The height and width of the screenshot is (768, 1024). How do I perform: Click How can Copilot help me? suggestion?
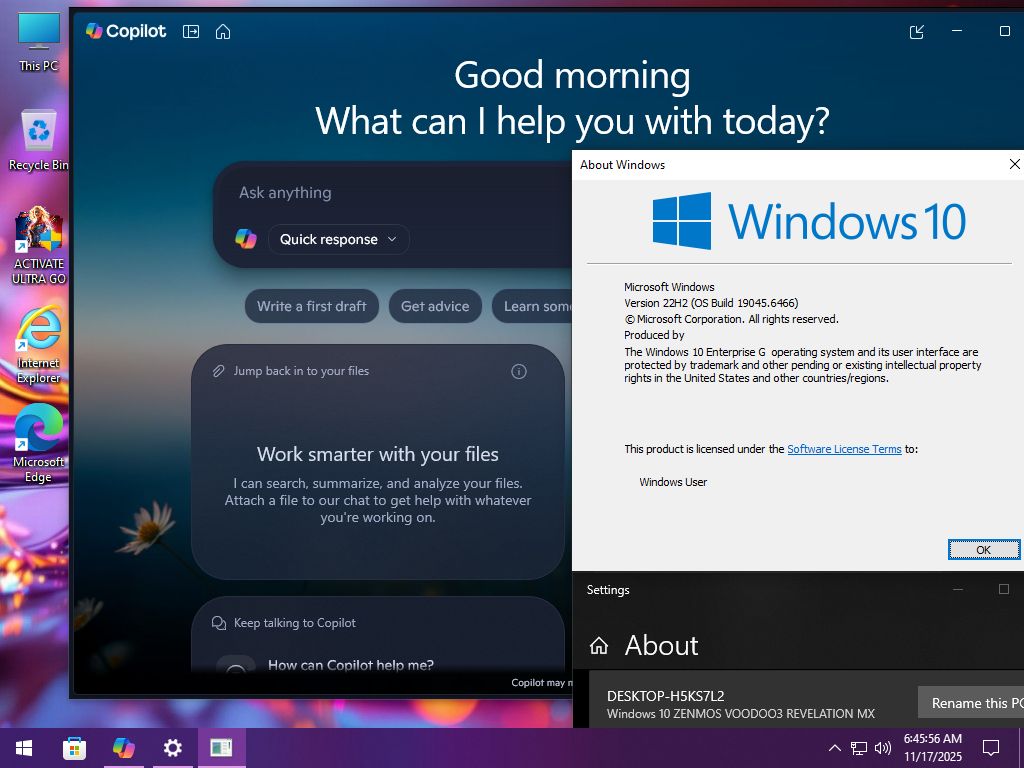click(x=351, y=665)
